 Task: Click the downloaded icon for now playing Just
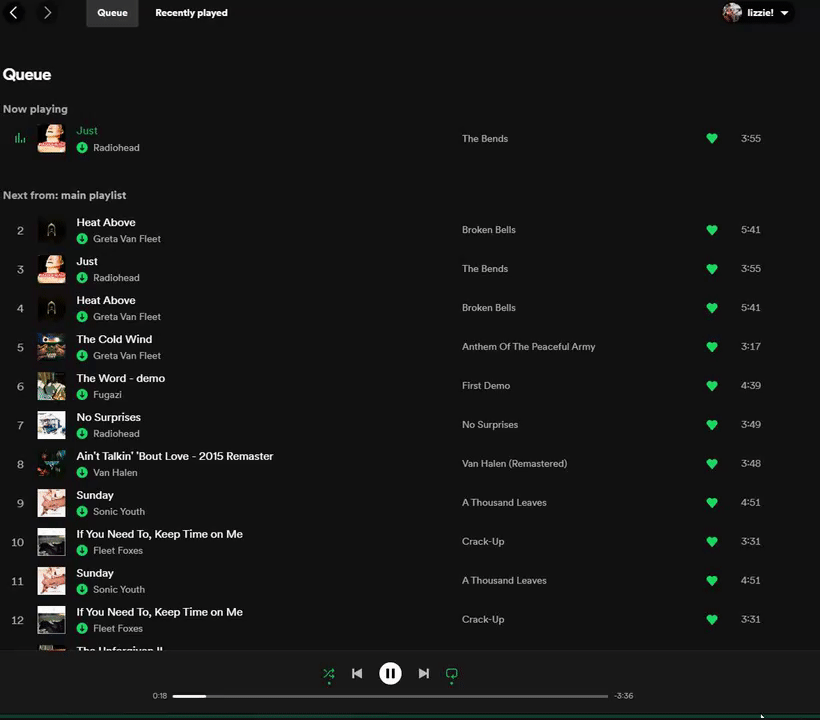pos(82,147)
